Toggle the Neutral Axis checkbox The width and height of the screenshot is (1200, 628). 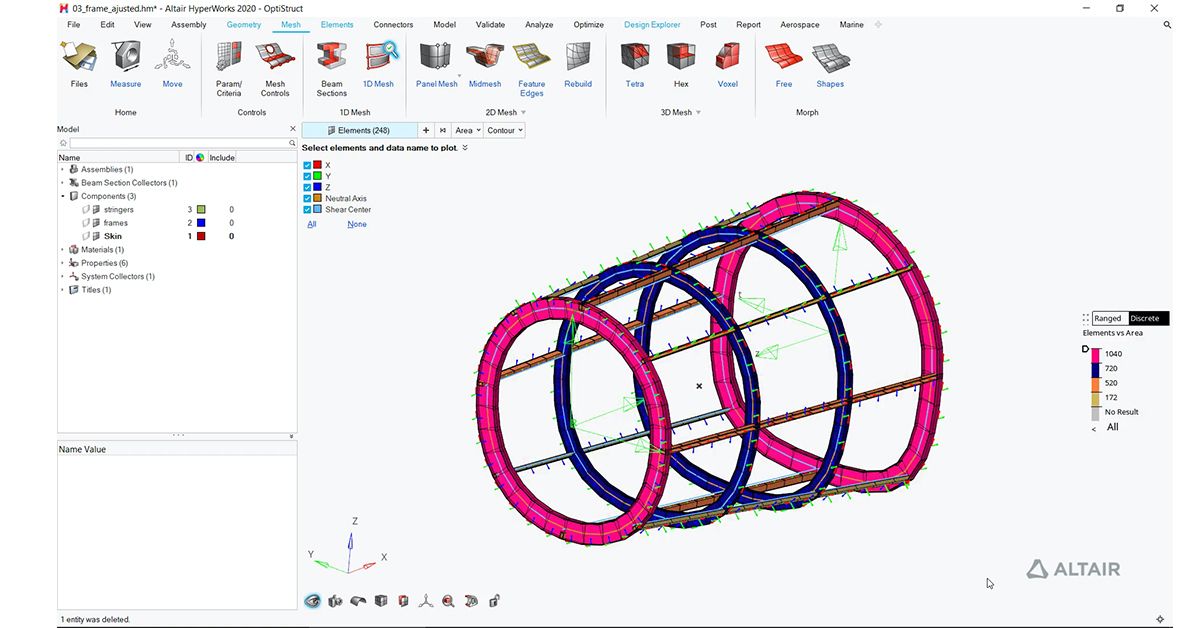tap(308, 198)
